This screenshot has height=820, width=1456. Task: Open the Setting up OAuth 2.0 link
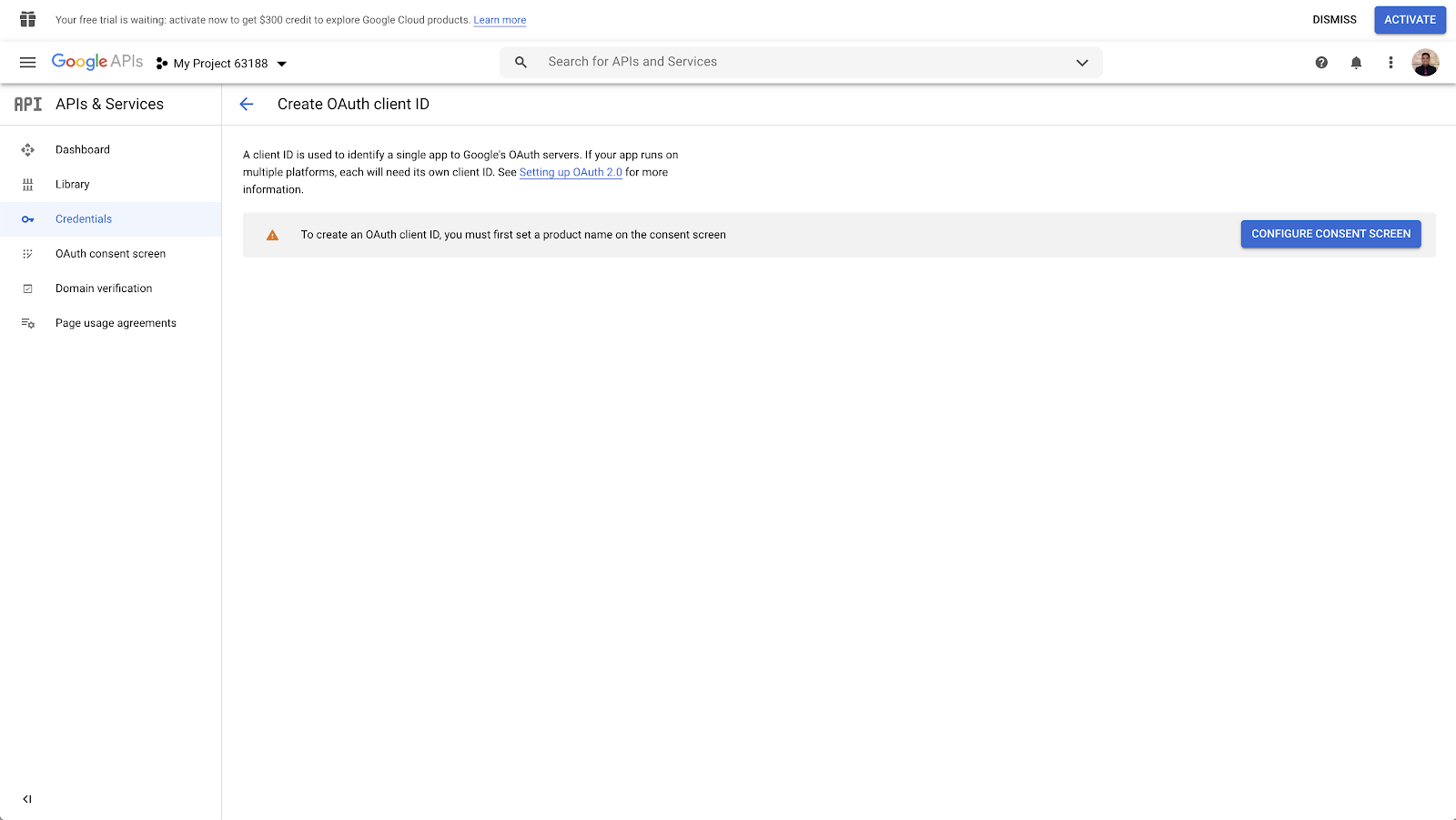(x=571, y=172)
